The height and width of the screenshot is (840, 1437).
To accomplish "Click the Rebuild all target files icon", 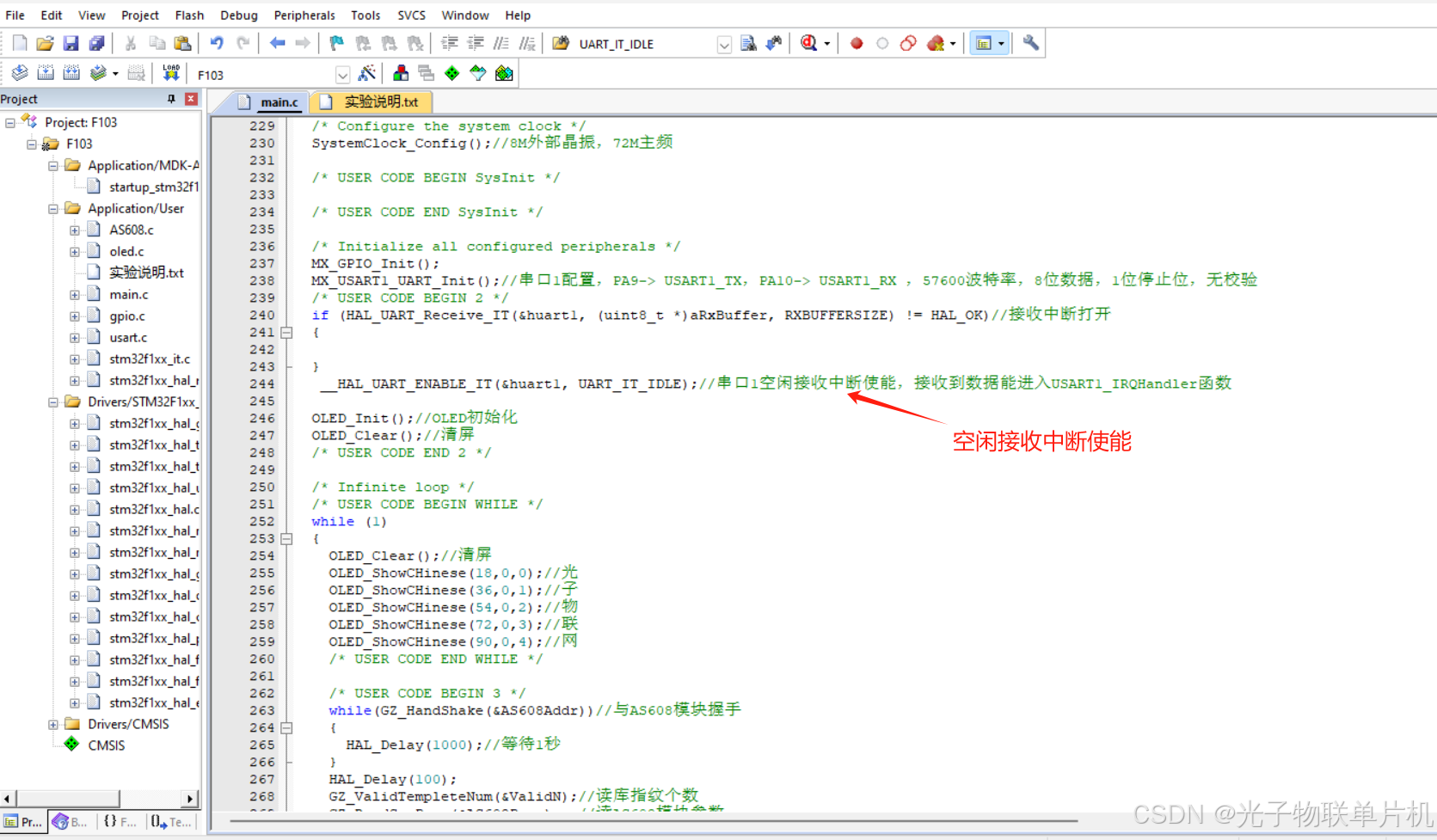I will click(71, 74).
